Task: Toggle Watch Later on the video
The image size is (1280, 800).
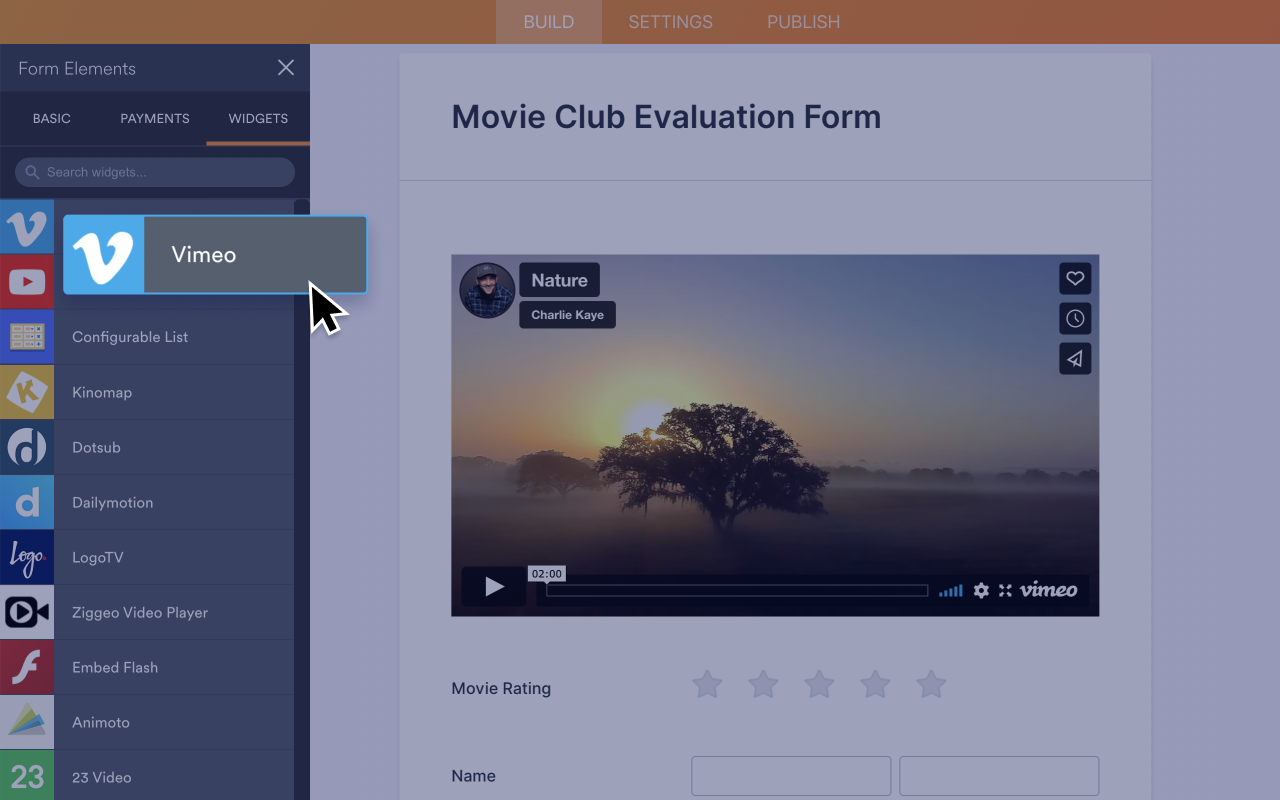Action: click(1075, 318)
